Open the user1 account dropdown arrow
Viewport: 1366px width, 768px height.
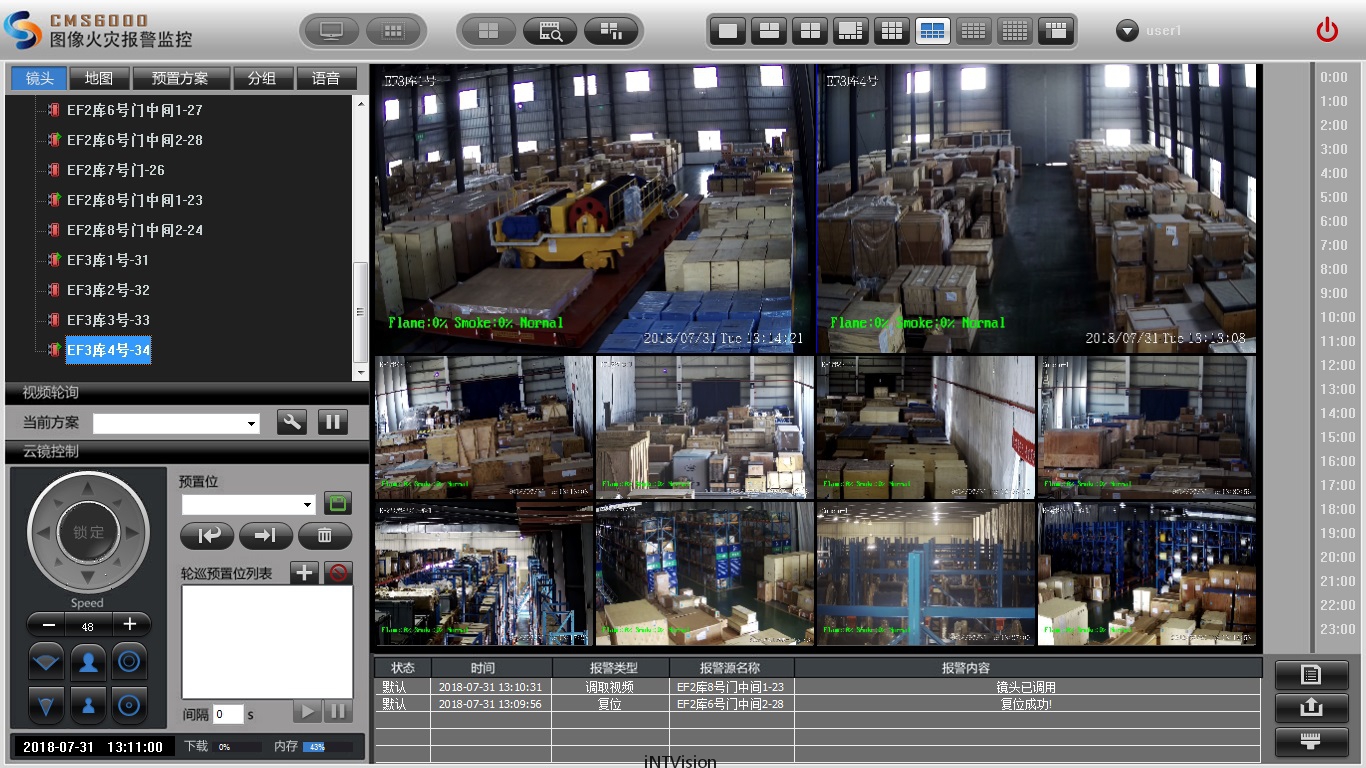[1127, 31]
